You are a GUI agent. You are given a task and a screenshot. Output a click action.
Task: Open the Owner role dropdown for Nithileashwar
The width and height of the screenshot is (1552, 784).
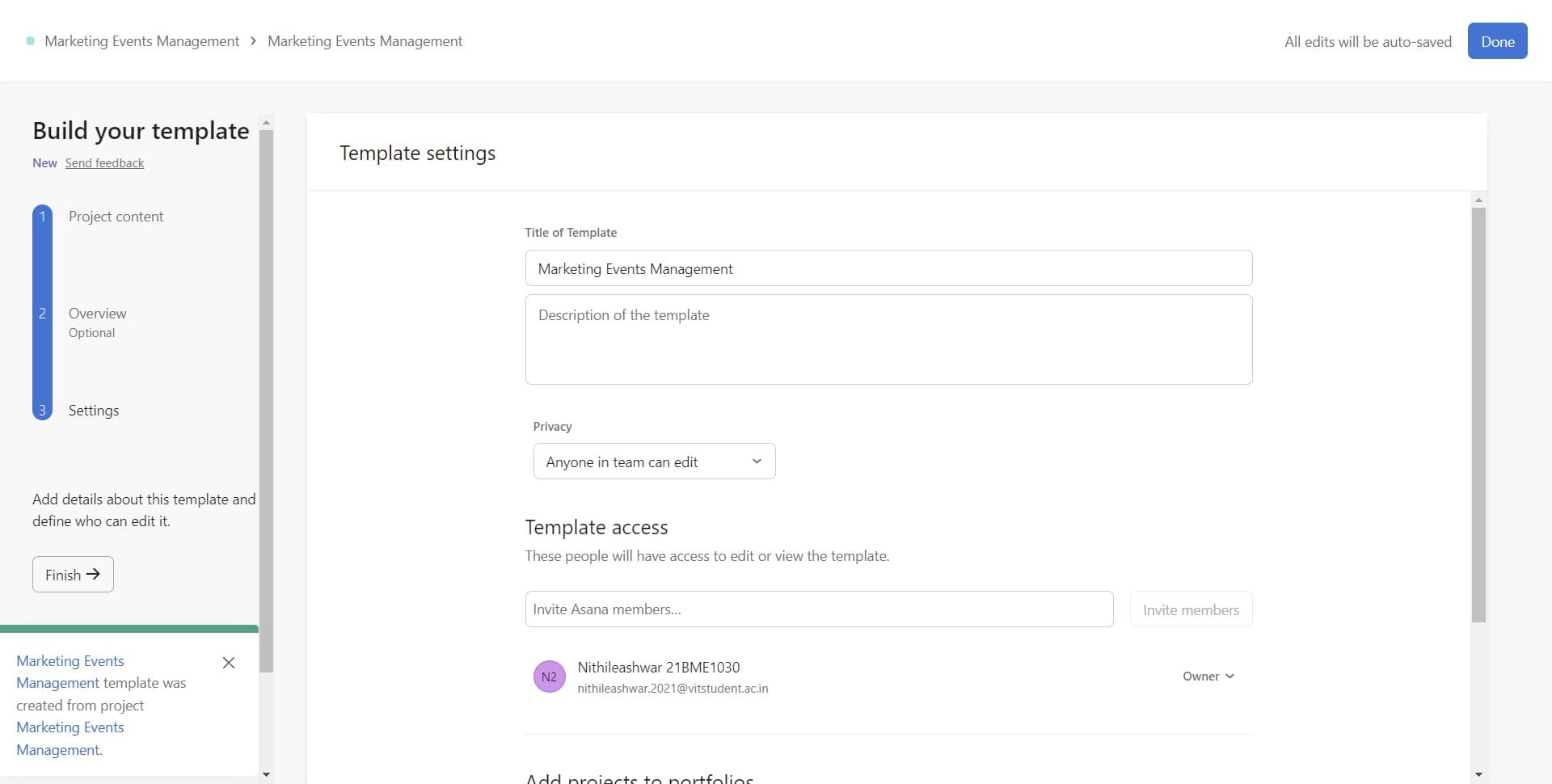point(1208,676)
